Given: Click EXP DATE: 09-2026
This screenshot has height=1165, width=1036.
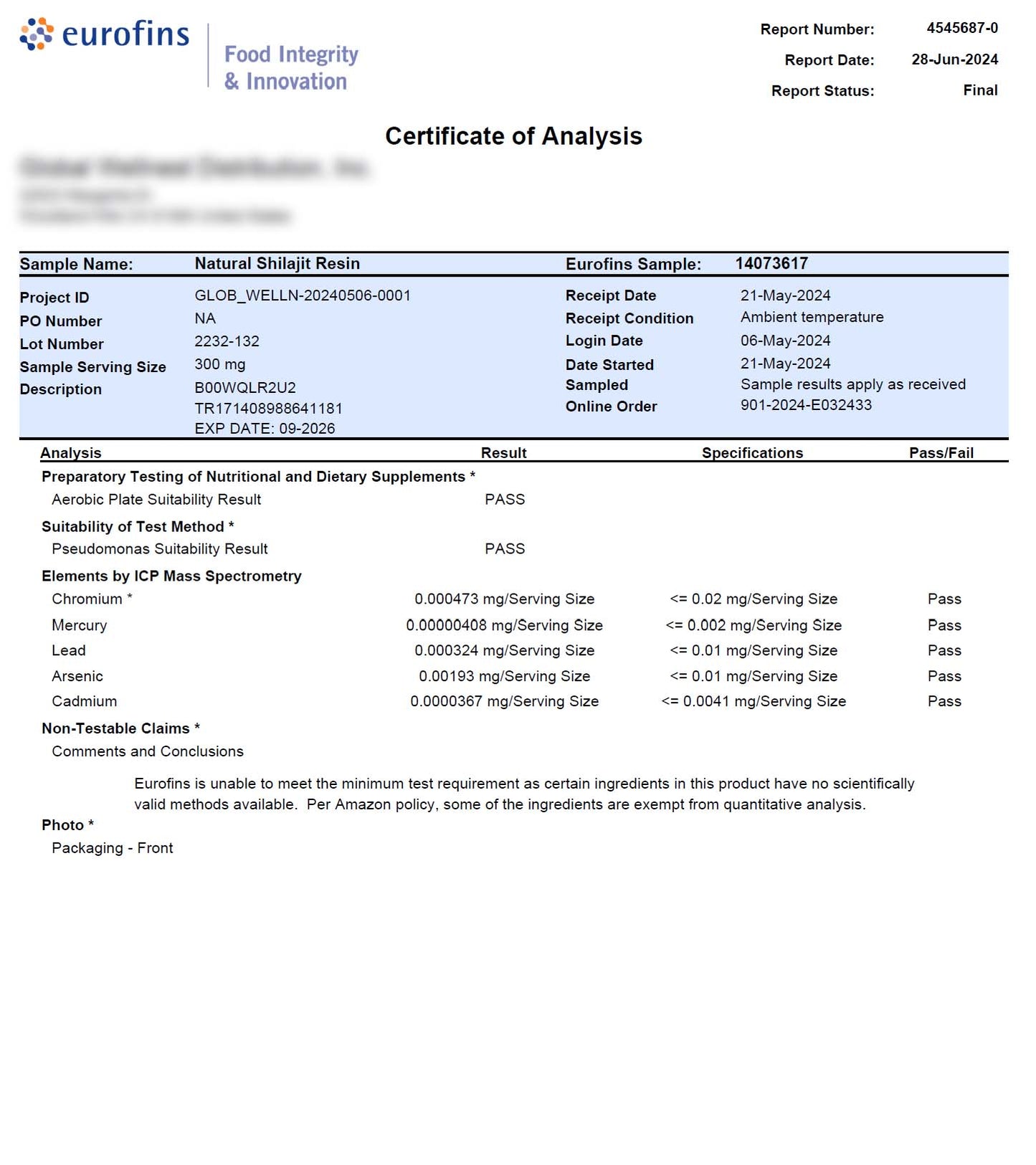Looking at the screenshot, I should point(265,429).
